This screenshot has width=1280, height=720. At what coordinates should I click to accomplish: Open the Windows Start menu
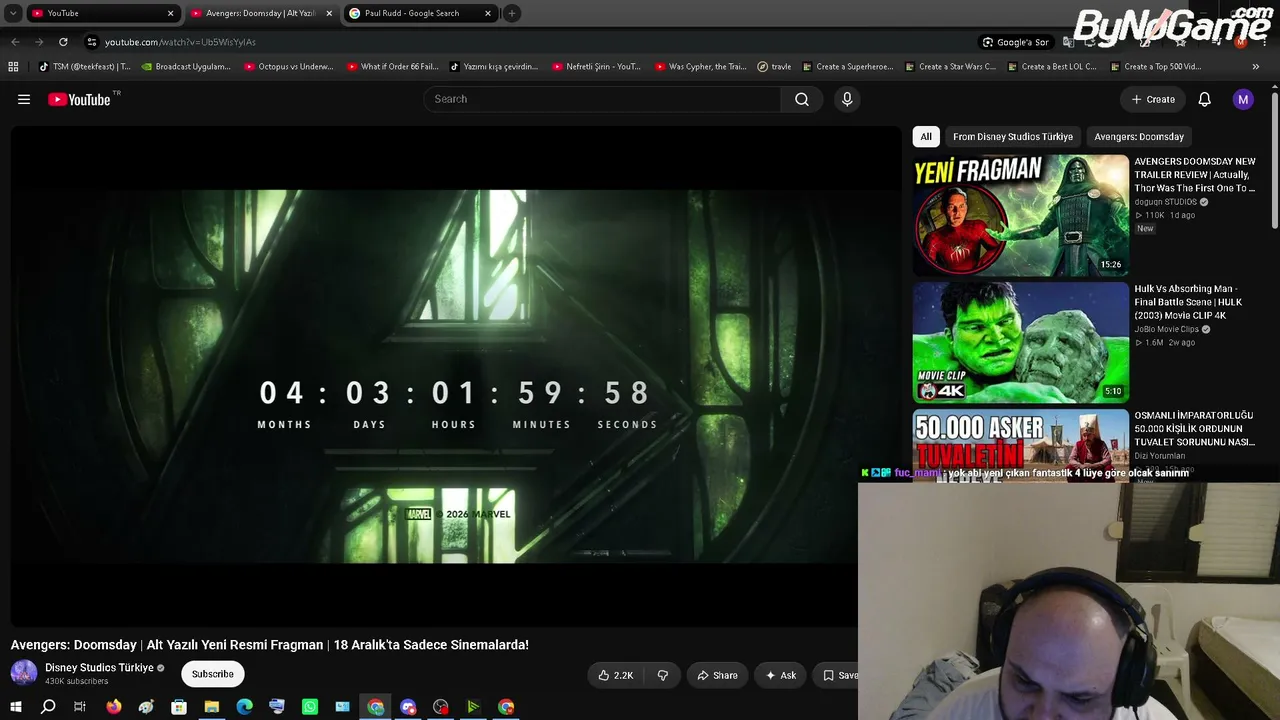coord(15,707)
